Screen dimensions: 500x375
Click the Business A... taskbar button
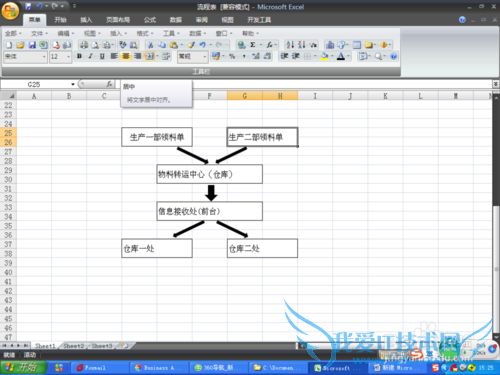click(159, 368)
